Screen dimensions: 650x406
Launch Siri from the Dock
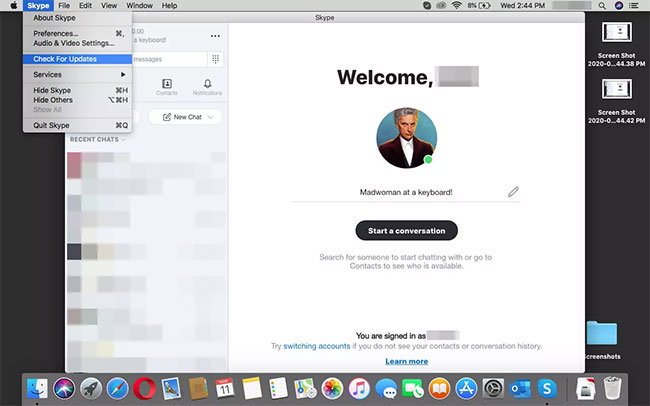(x=64, y=389)
